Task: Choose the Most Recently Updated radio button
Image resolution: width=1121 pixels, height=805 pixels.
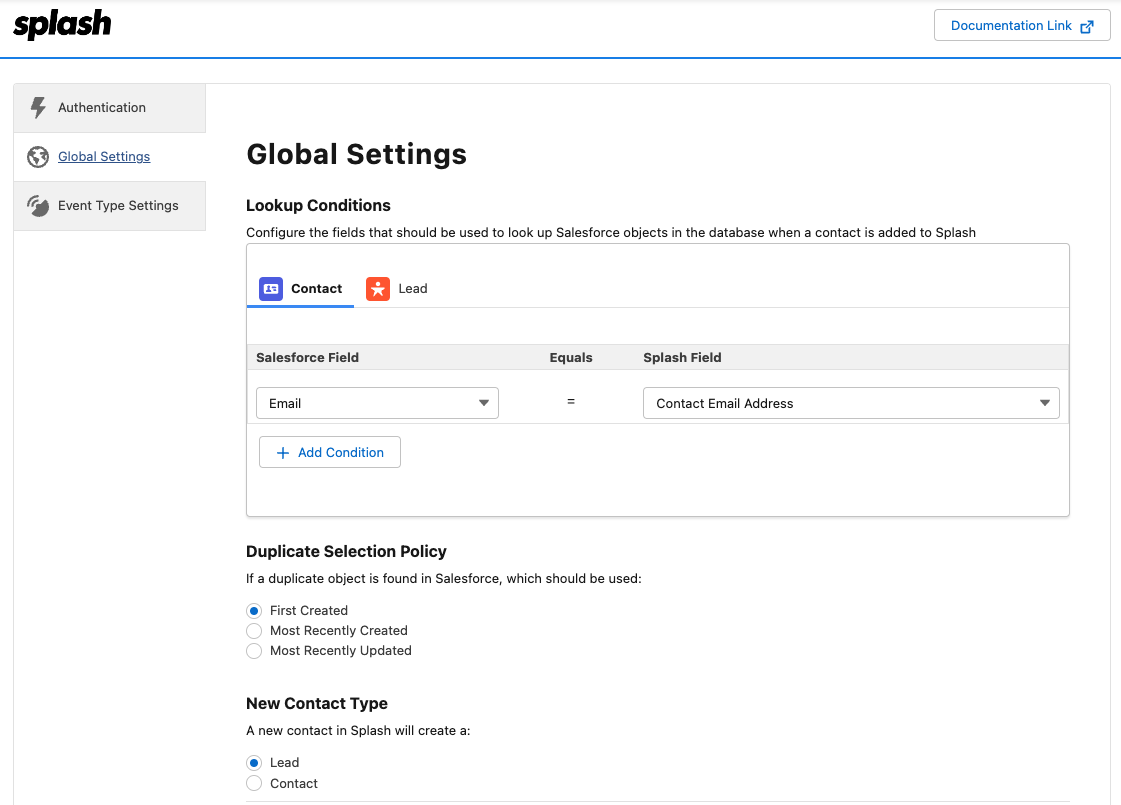Action: coord(254,651)
